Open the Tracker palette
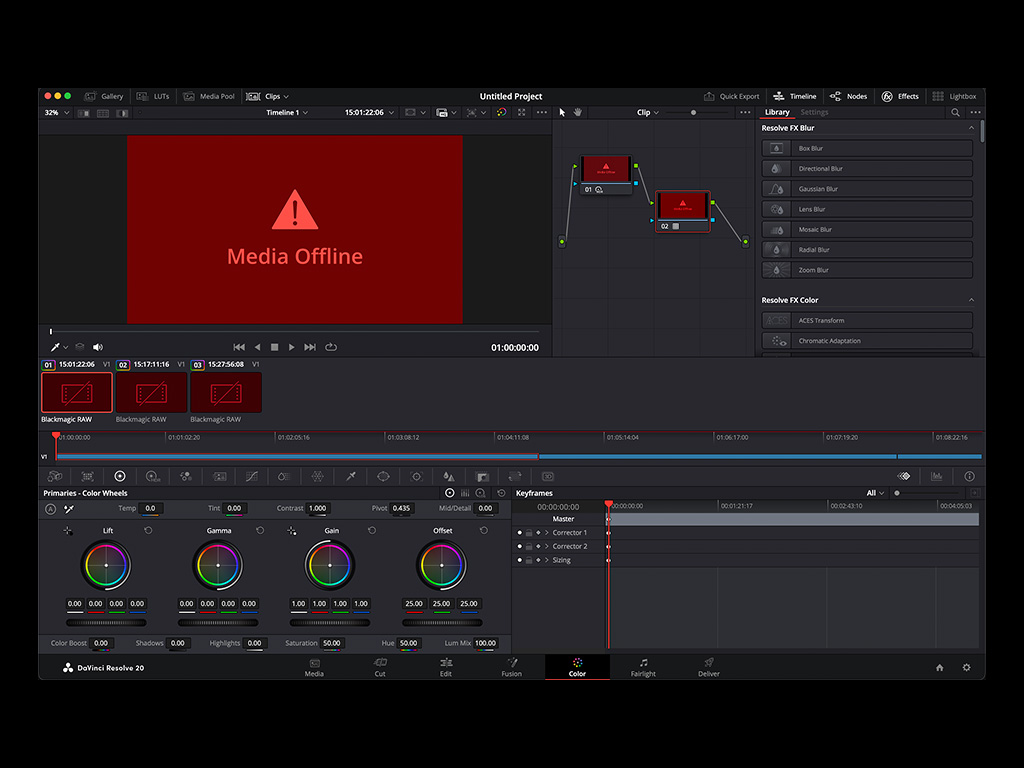This screenshot has width=1024, height=768. click(x=415, y=476)
